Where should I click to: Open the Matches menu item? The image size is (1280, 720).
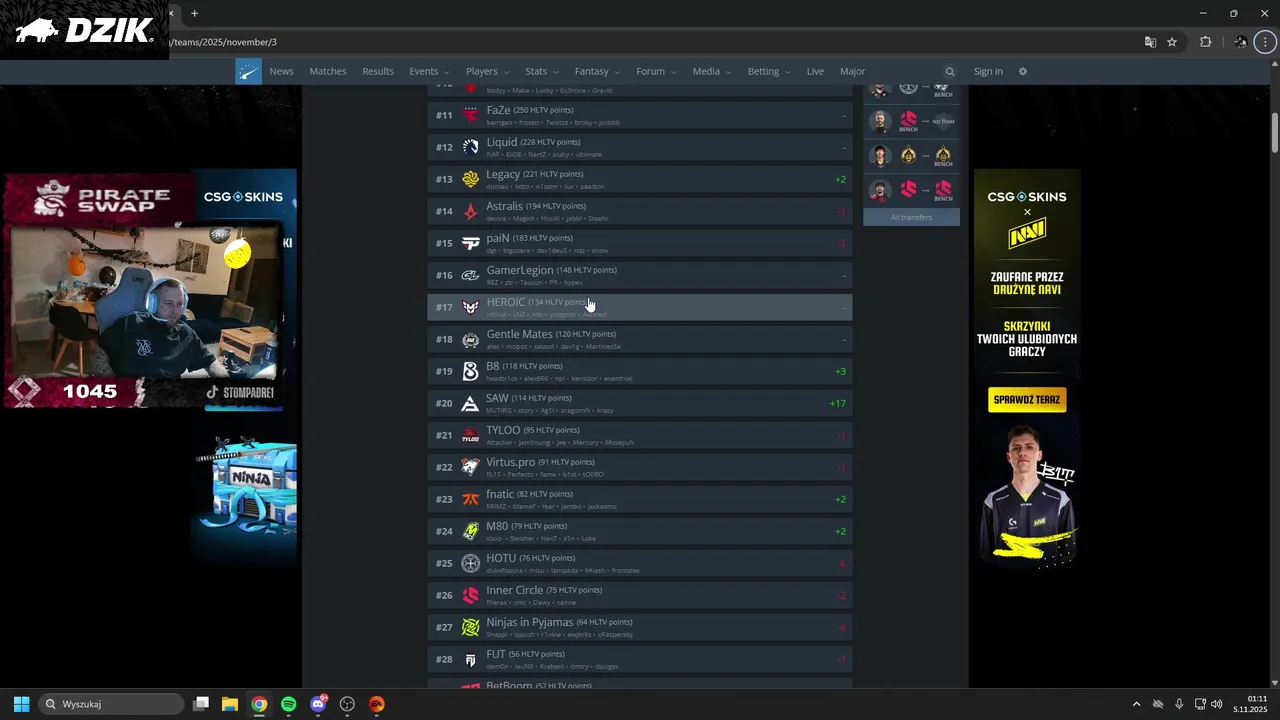click(328, 72)
